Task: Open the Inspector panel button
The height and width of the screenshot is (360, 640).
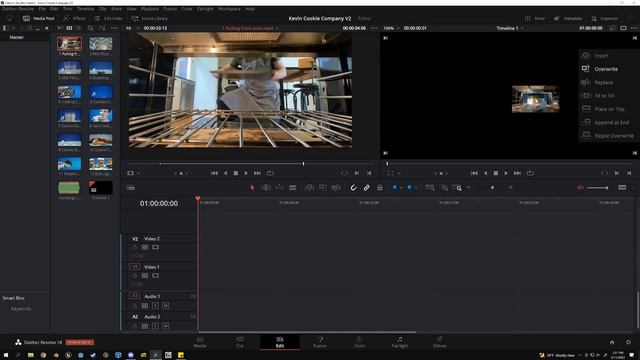Action: pyautogui.click(x=605, y=18)
